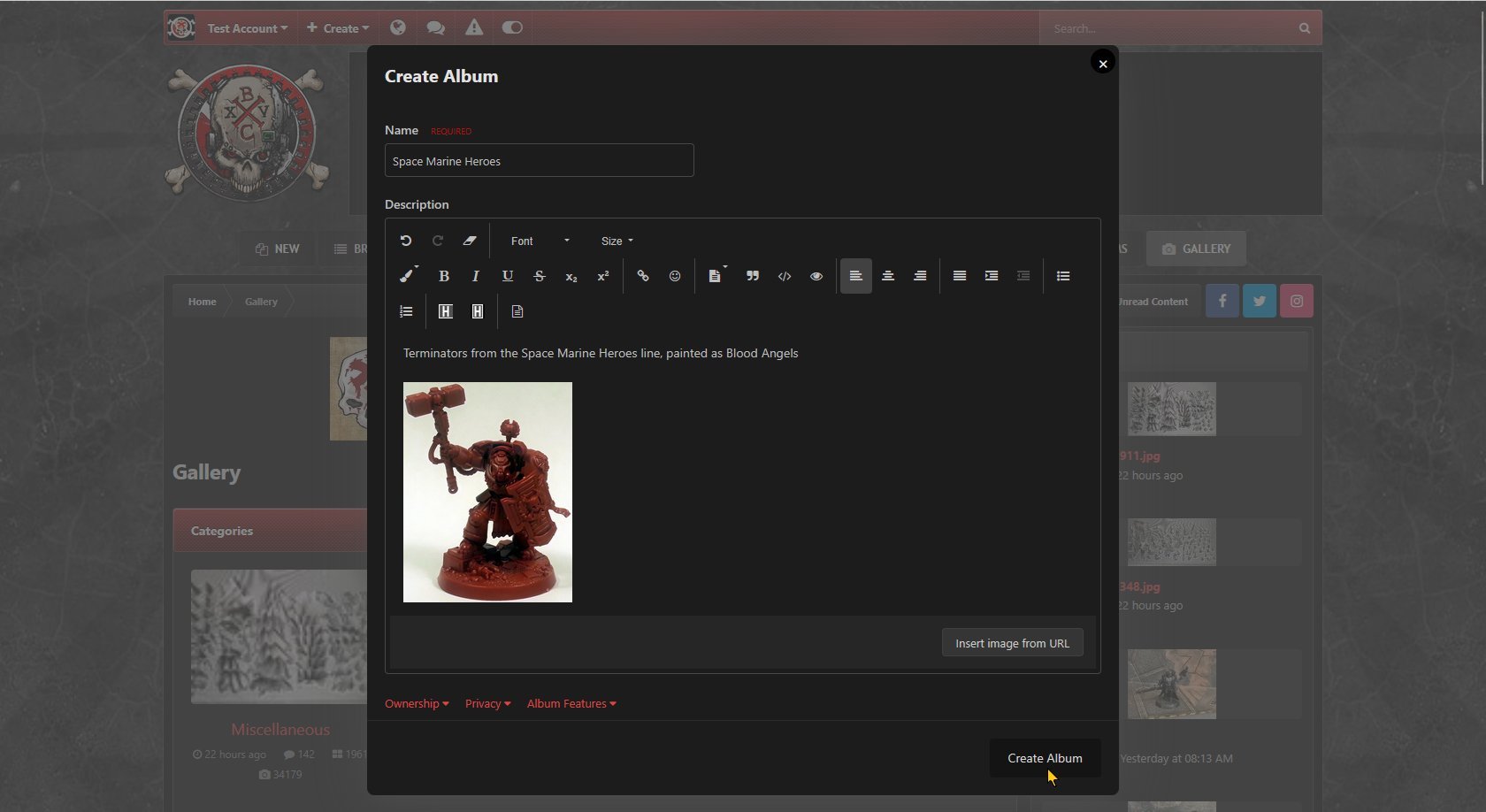This screenshot has width=1486, height=812.
Task: Open the emoji picker smiley icon
Action: [x=675, y=276]
